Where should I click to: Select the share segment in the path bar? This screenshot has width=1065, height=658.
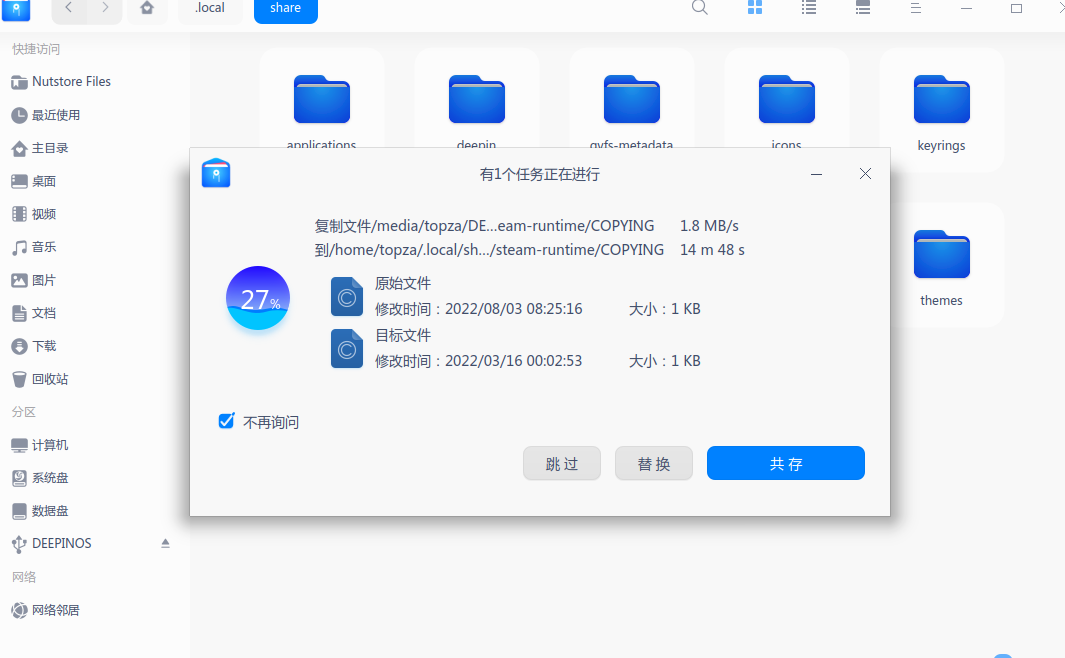click(285, 8)
